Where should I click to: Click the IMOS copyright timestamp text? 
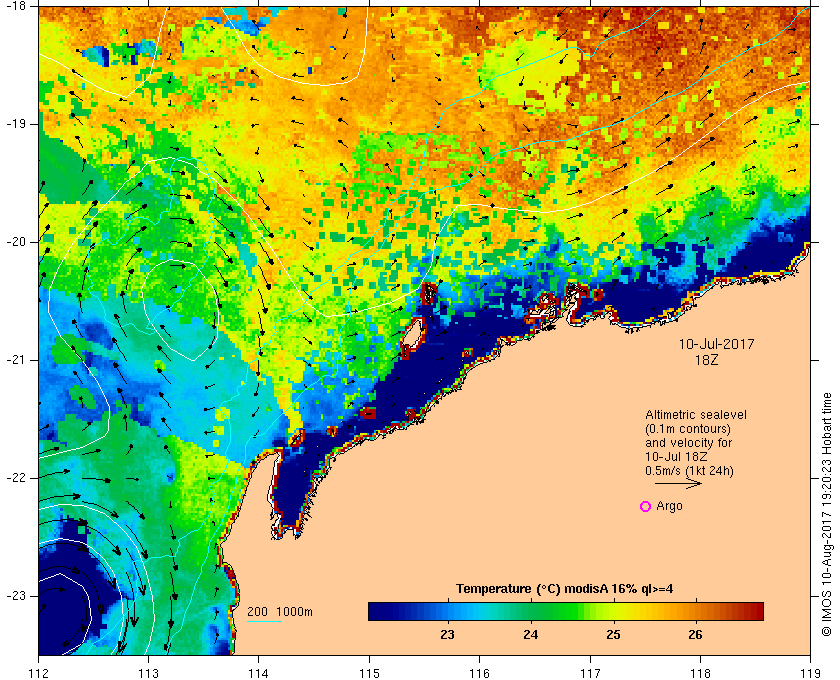(827, 514)
